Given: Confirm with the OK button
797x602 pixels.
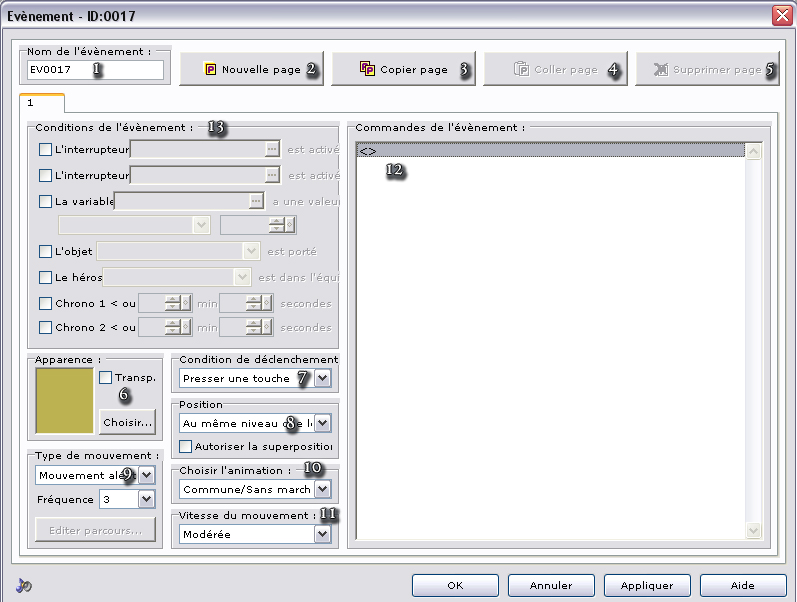Looking at the screenshot, I should pos(454,585).
